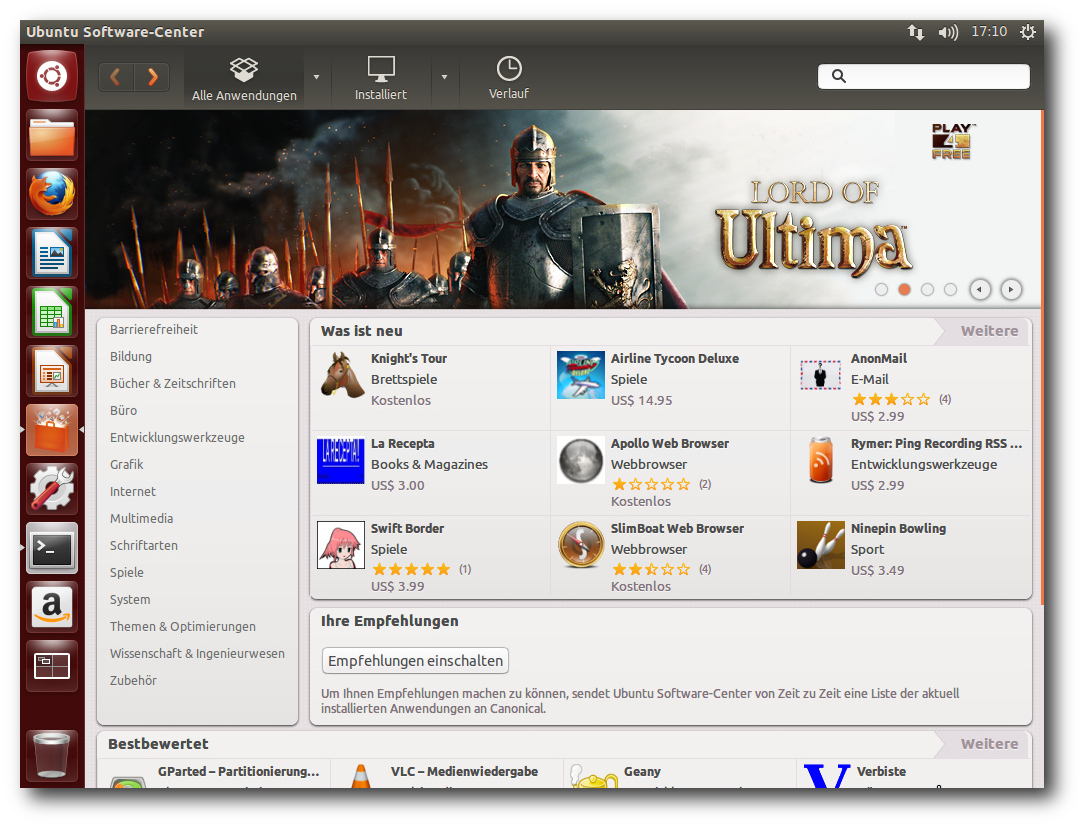Click Ubuntu Software Center launcher icon

(x=52, y=431)
